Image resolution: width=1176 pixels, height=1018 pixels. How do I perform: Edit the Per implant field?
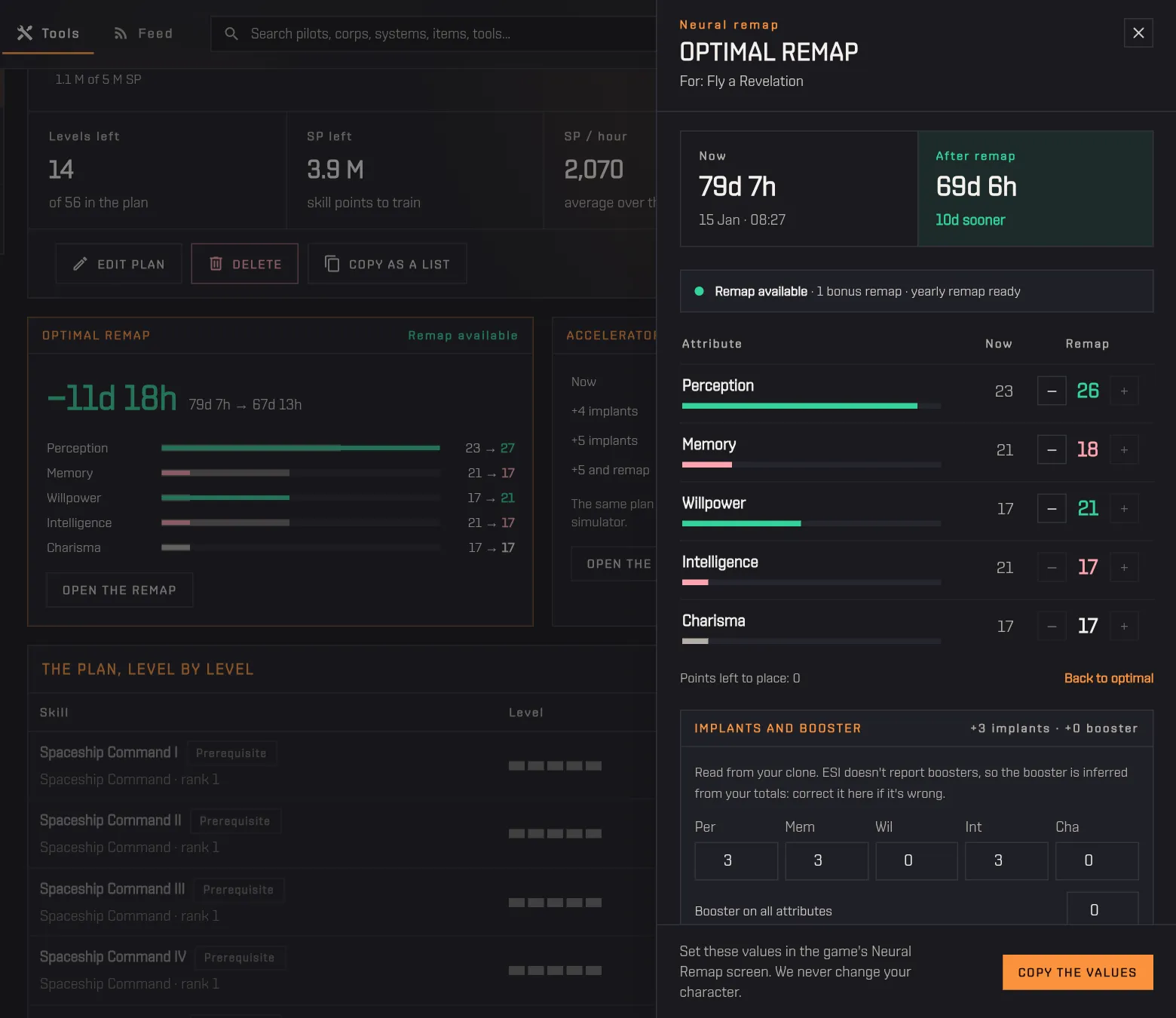[x=737, y=860]
